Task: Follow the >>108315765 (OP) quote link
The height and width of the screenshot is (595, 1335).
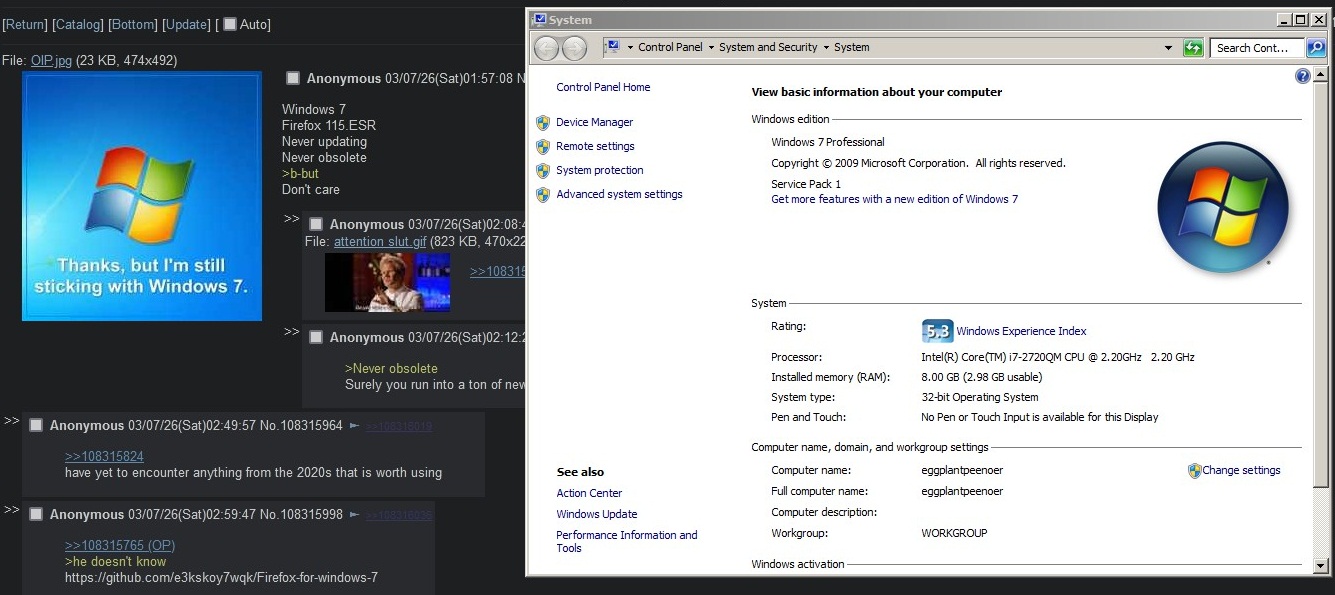Action: [120, 545]
